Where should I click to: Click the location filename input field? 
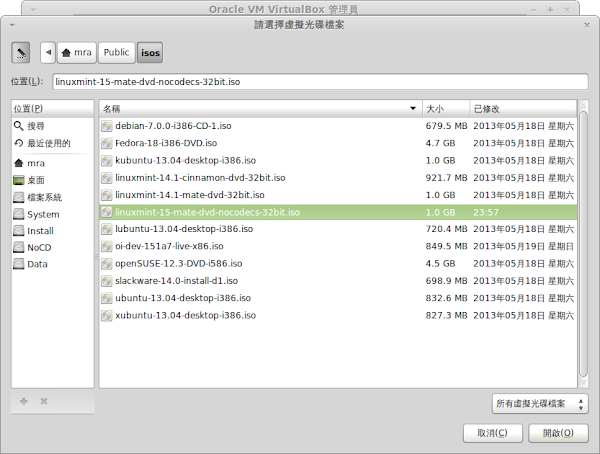point(320,82)
